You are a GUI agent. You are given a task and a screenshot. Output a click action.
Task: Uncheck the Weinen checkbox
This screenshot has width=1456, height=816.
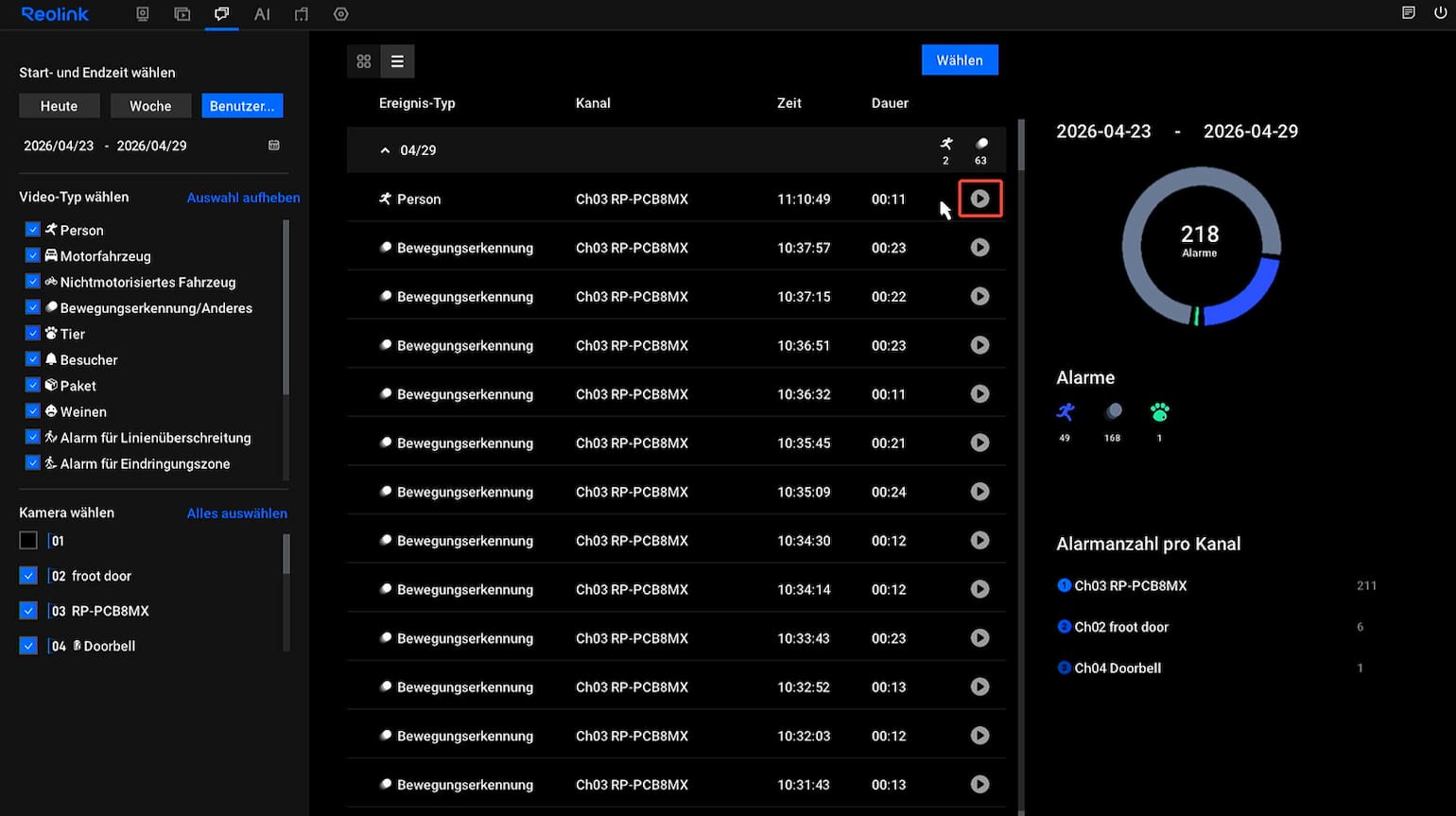pos(33,411)
